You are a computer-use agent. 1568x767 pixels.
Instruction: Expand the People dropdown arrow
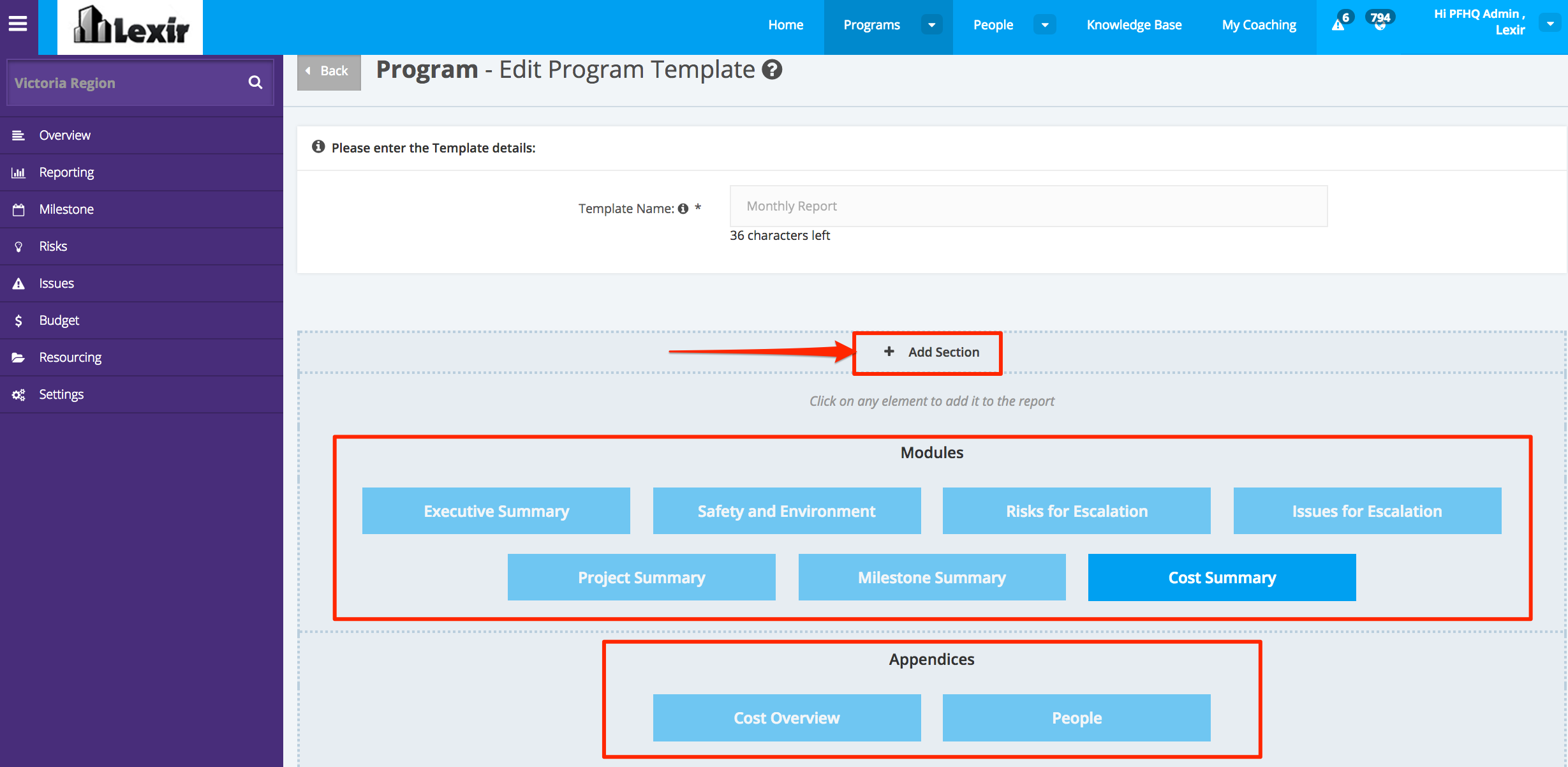[1045, 25]
